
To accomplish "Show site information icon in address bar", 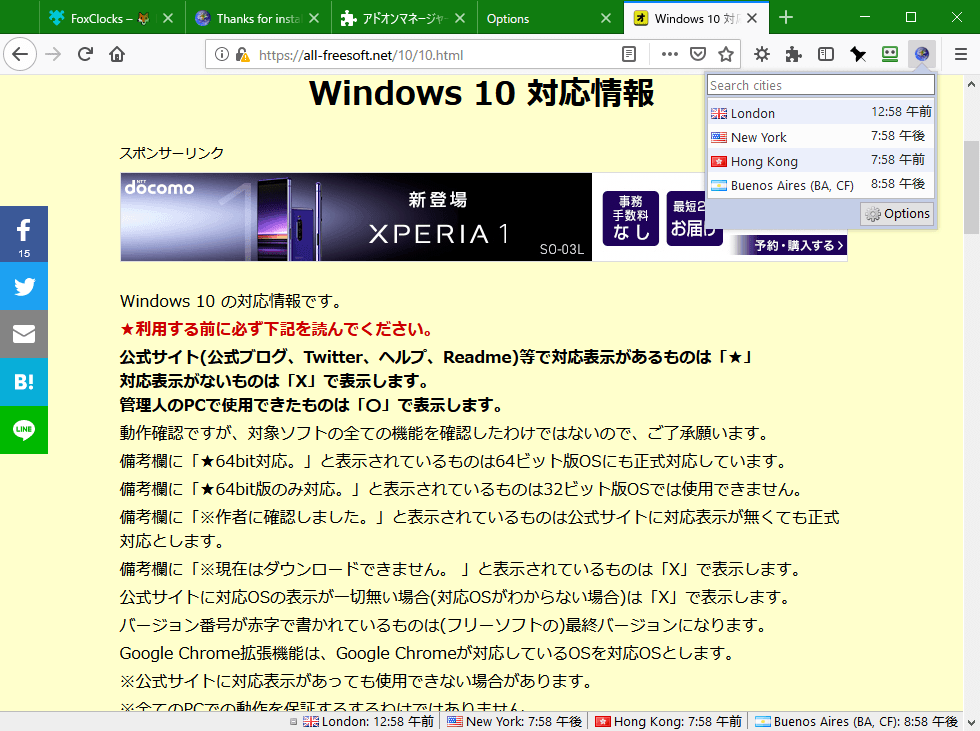I will tap(221, 54).
